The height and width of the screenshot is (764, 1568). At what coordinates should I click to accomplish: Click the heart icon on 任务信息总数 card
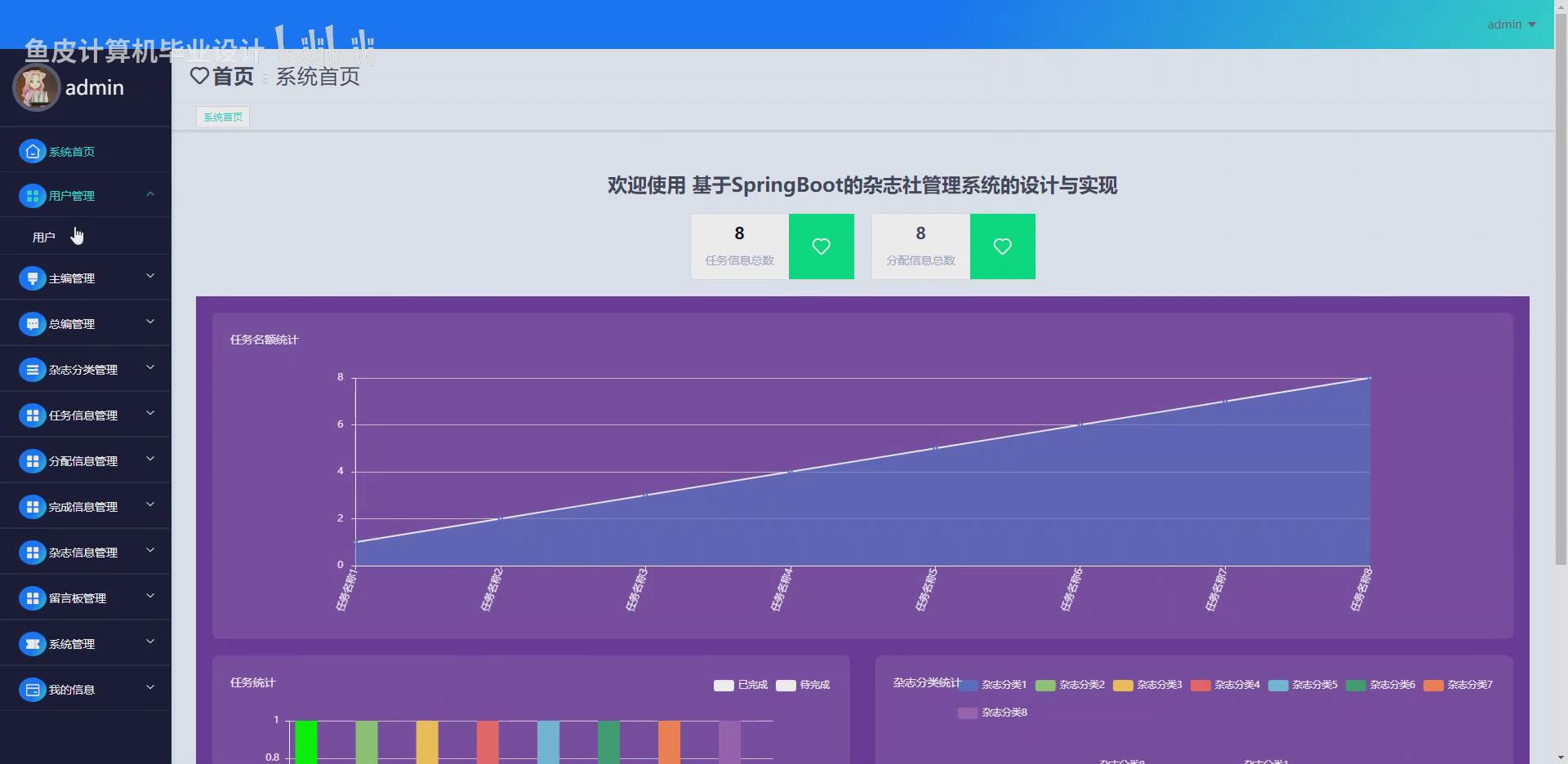(x=822, y=247)
